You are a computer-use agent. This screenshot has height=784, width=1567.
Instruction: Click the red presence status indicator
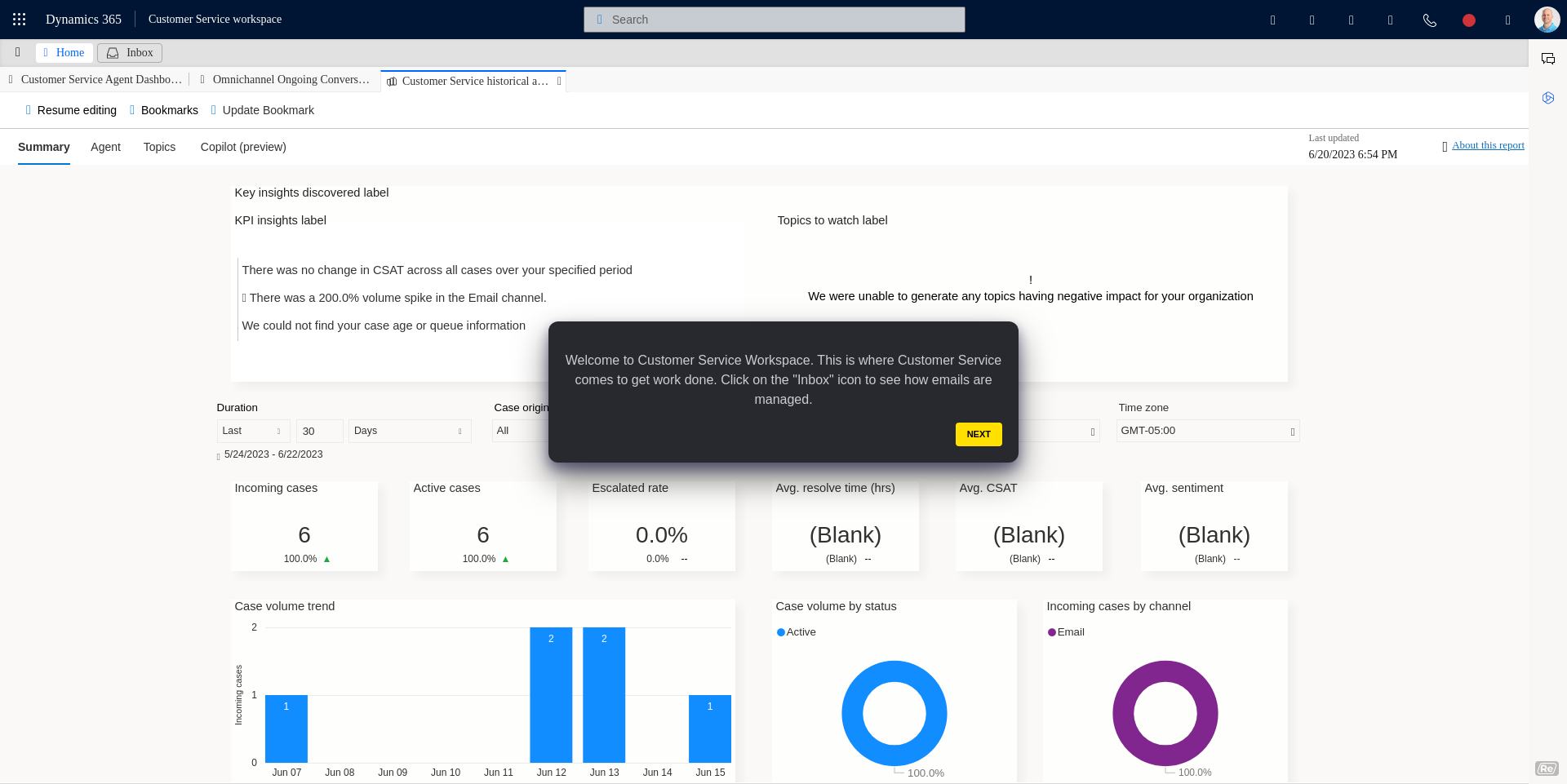pos(1468,20)
